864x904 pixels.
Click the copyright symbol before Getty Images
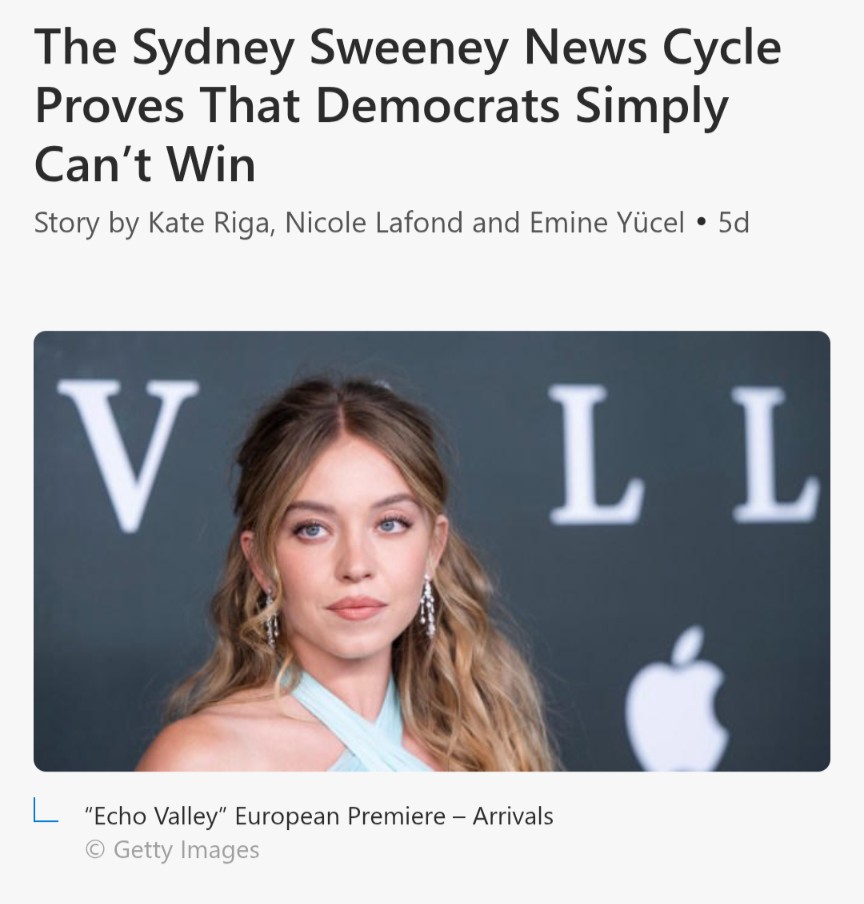pyautogui.click(x=95, y=849)
